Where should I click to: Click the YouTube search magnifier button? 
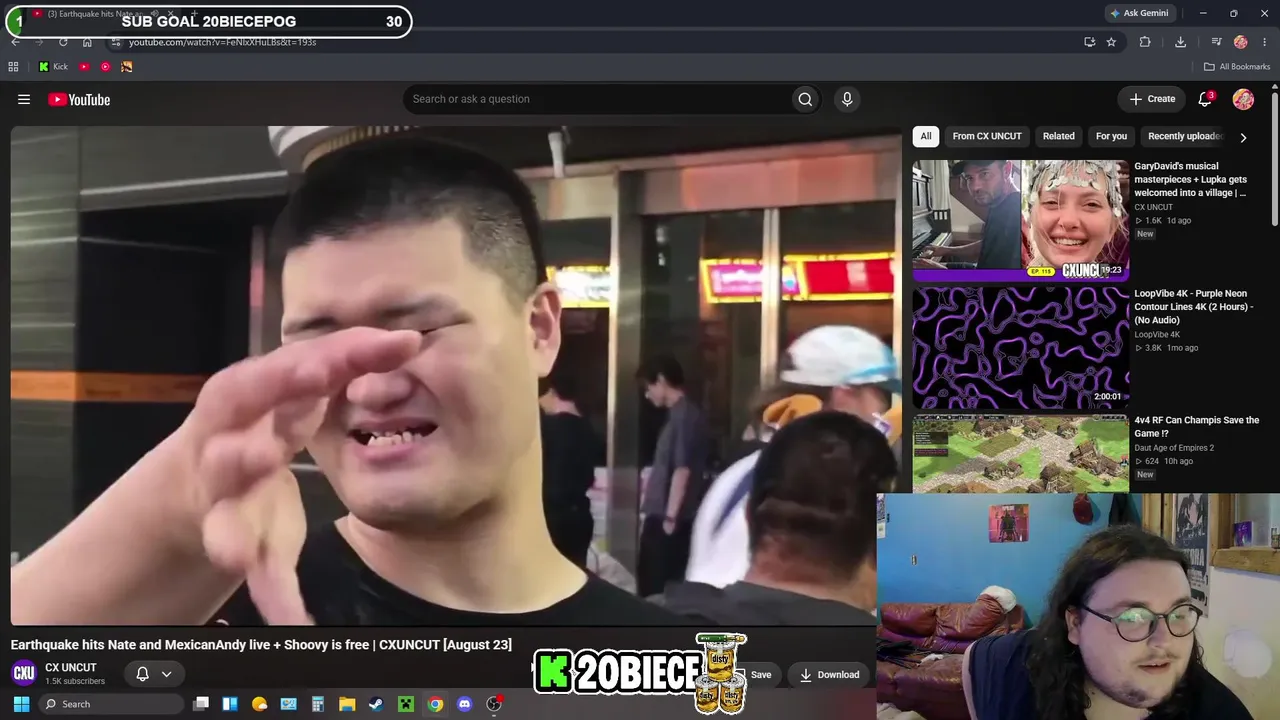(805, 99)
